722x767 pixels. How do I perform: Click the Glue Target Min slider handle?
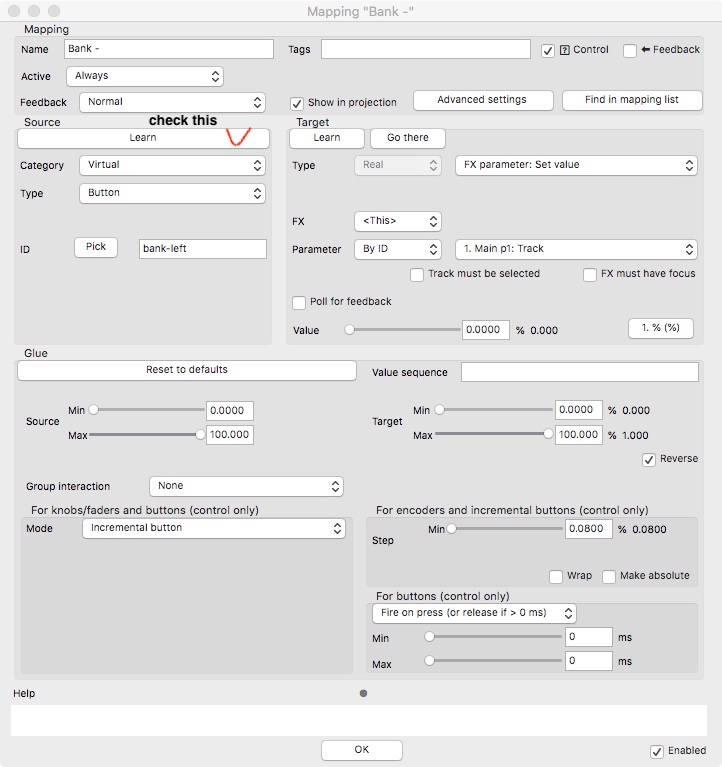click(x=440, y=410)
